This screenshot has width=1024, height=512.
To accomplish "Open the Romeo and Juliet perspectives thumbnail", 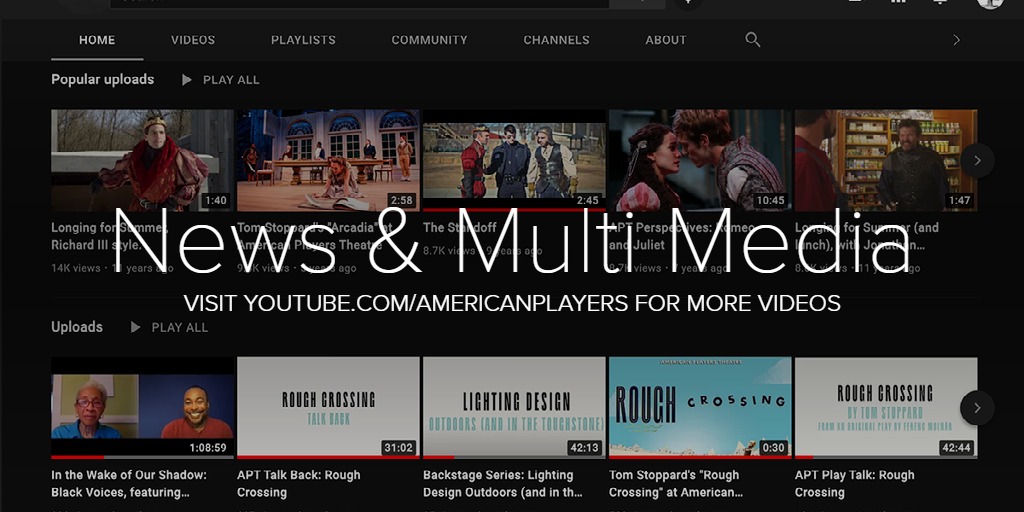I will (700, 160).
